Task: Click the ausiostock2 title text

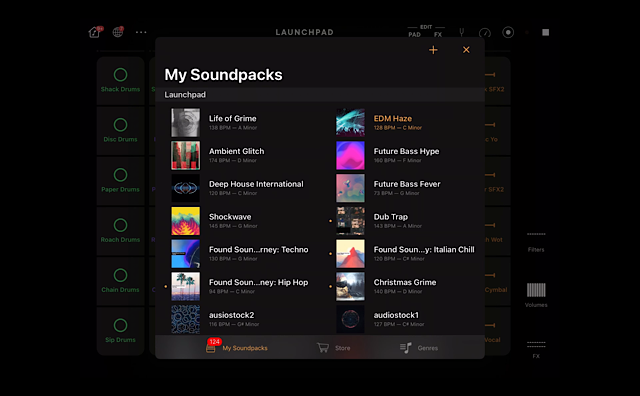Action: pyautogui.click(x=231, y=315)
